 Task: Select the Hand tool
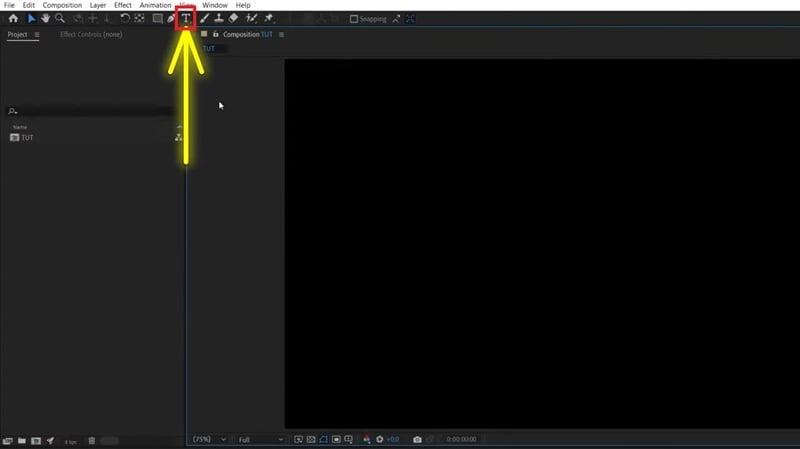(45, 18)
